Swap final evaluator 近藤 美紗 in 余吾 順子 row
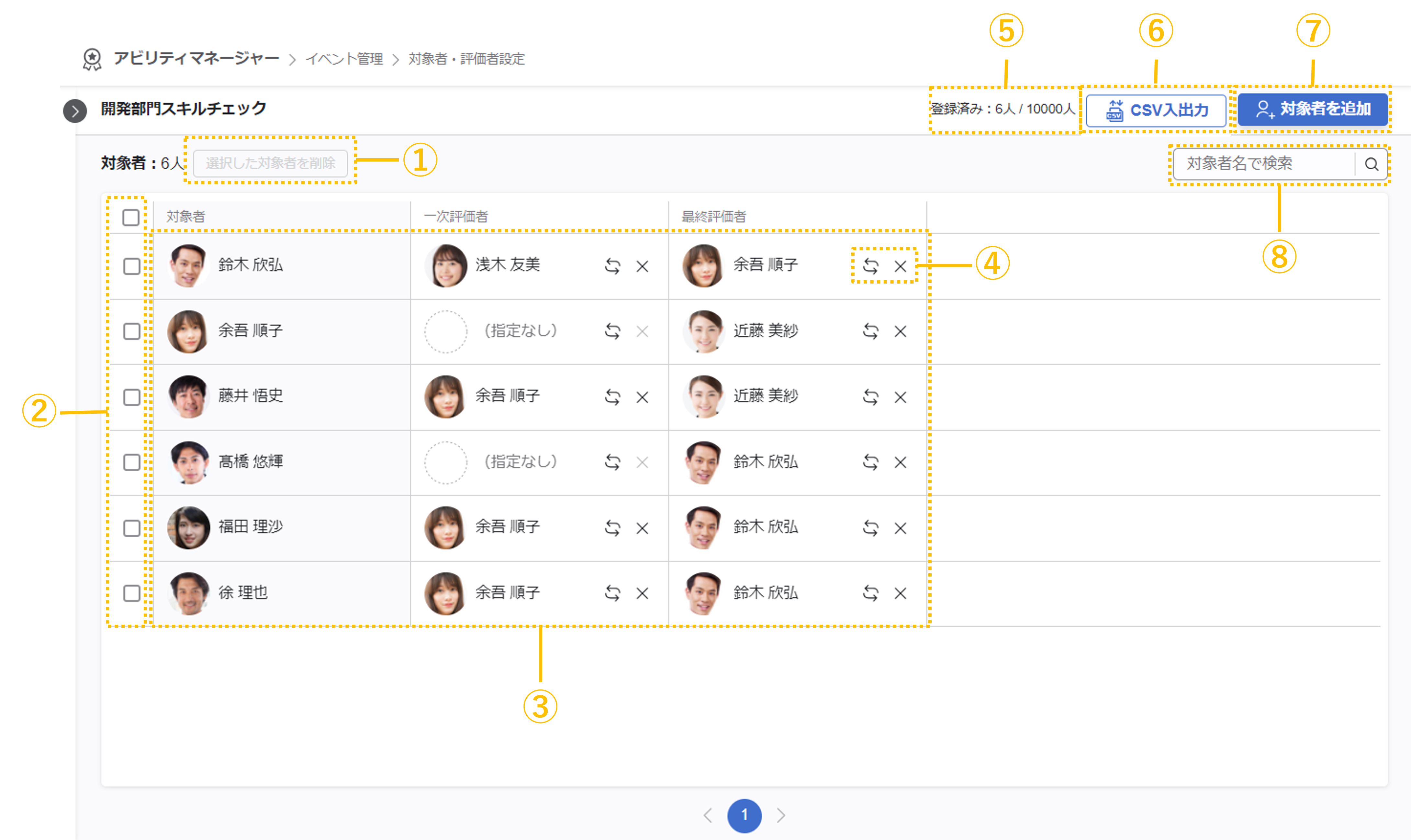Screen dimensions: 1411x840 [870, 331]
